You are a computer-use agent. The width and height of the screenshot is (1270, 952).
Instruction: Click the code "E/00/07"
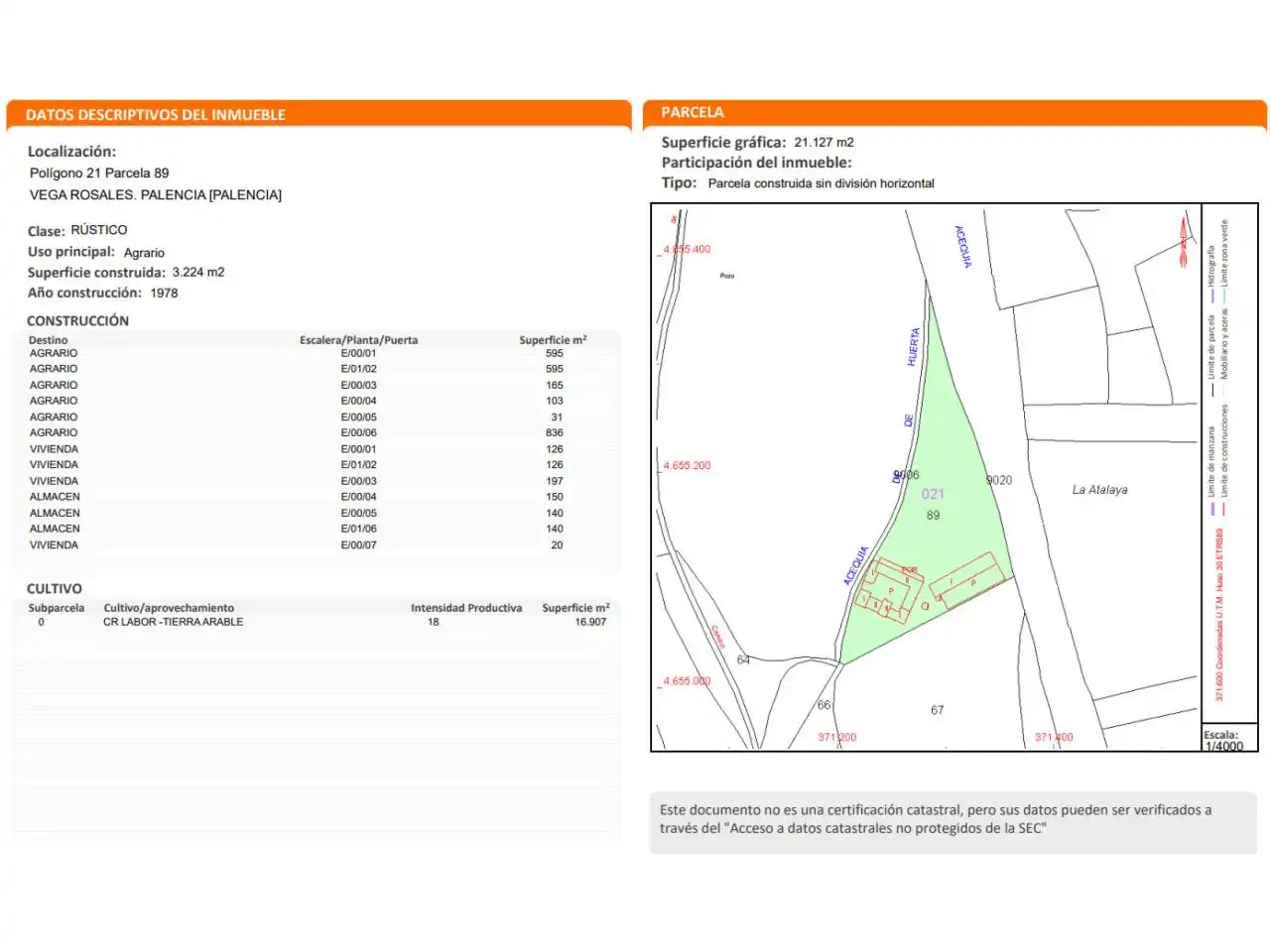359,544
